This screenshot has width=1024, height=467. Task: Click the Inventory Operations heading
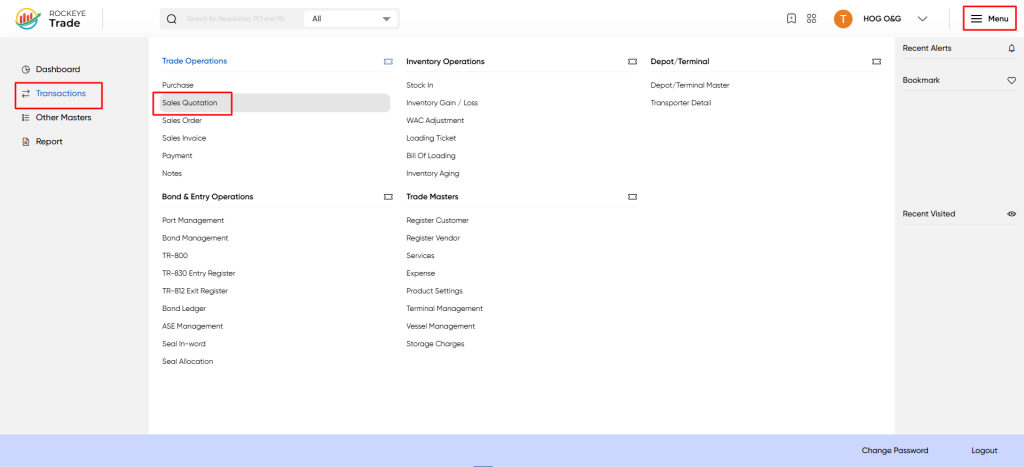pos(445,61)
